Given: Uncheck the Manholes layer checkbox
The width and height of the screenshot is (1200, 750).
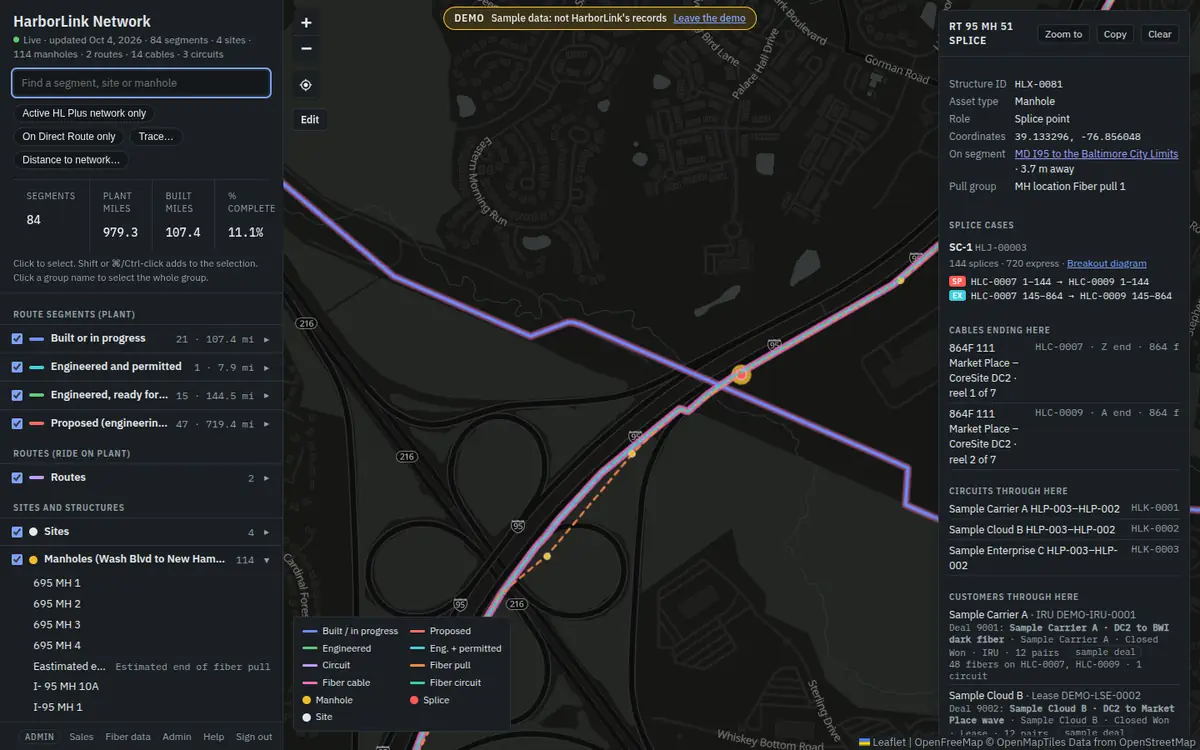Looking at the screenshot, I should 17,560.
